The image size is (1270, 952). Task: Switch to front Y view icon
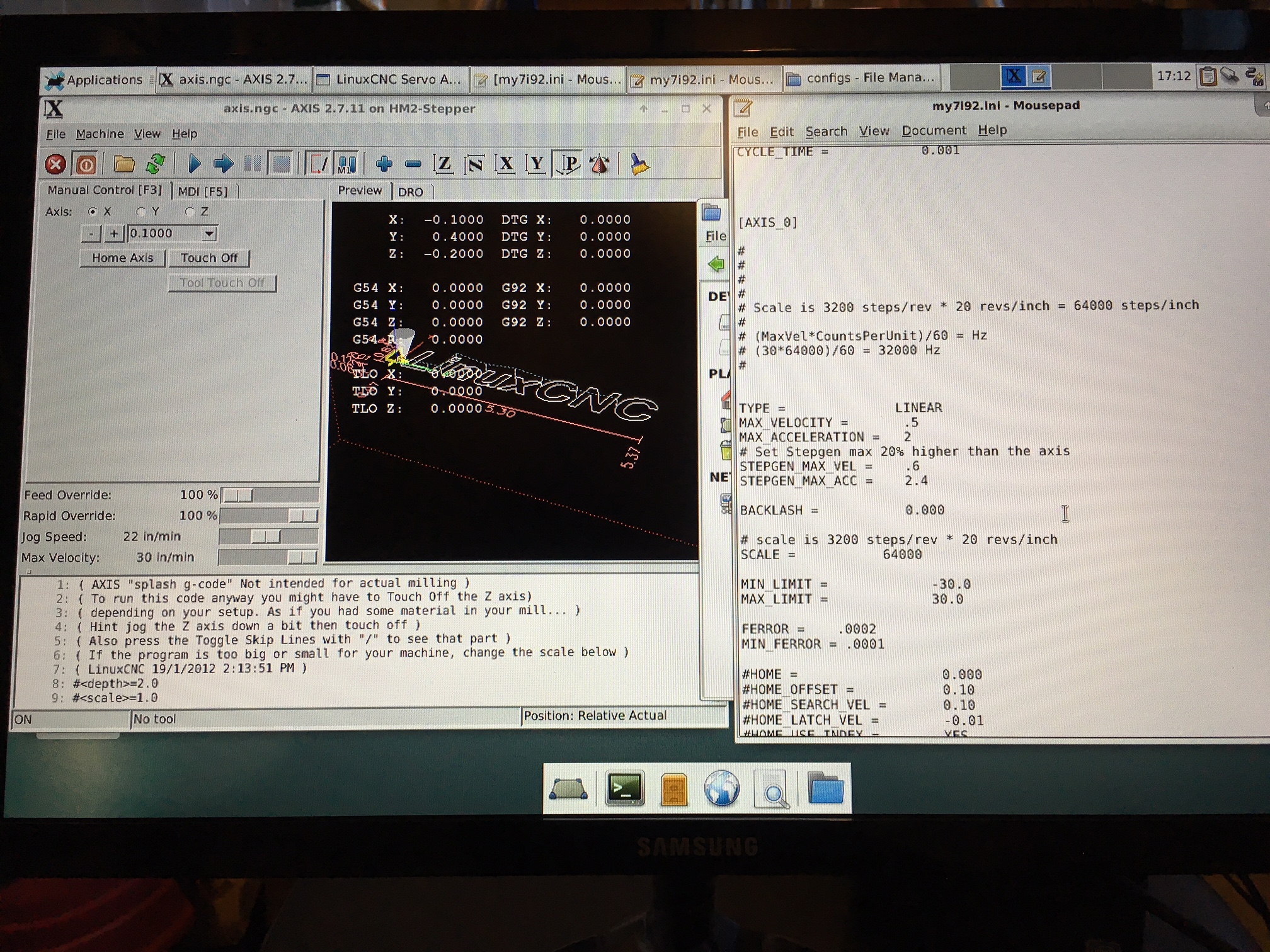point(536,164)
